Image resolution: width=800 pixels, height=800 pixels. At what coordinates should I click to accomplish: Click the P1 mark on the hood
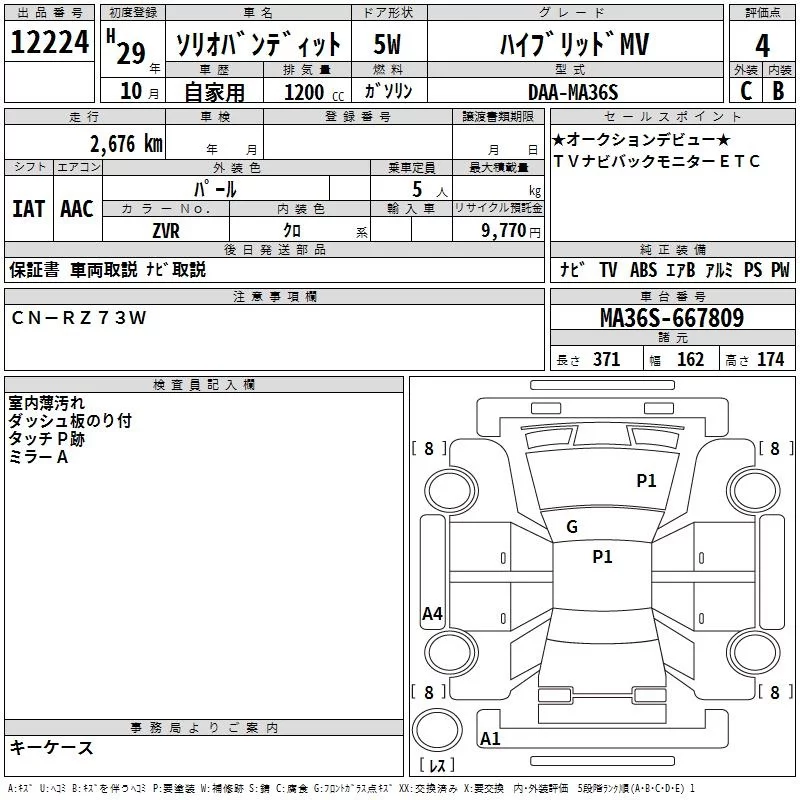[646, 481]
